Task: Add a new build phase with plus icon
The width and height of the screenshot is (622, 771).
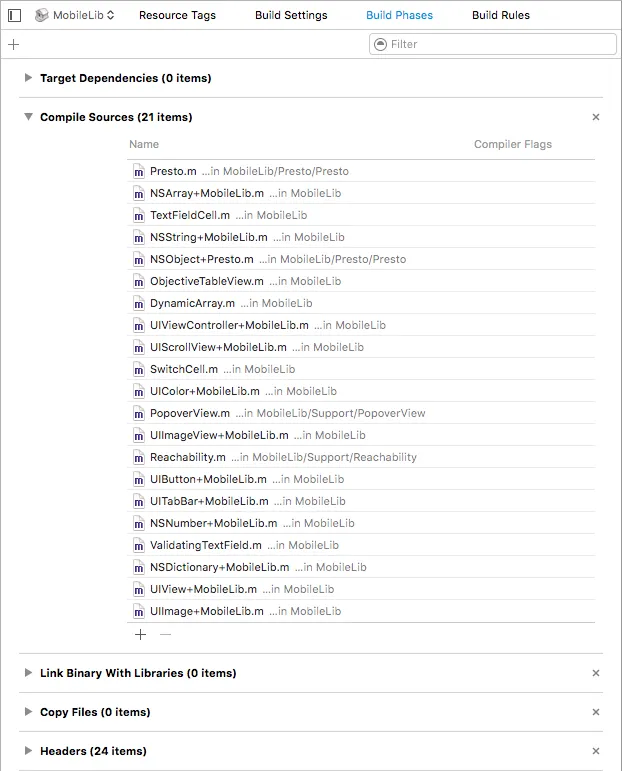Action: point(13,44)
